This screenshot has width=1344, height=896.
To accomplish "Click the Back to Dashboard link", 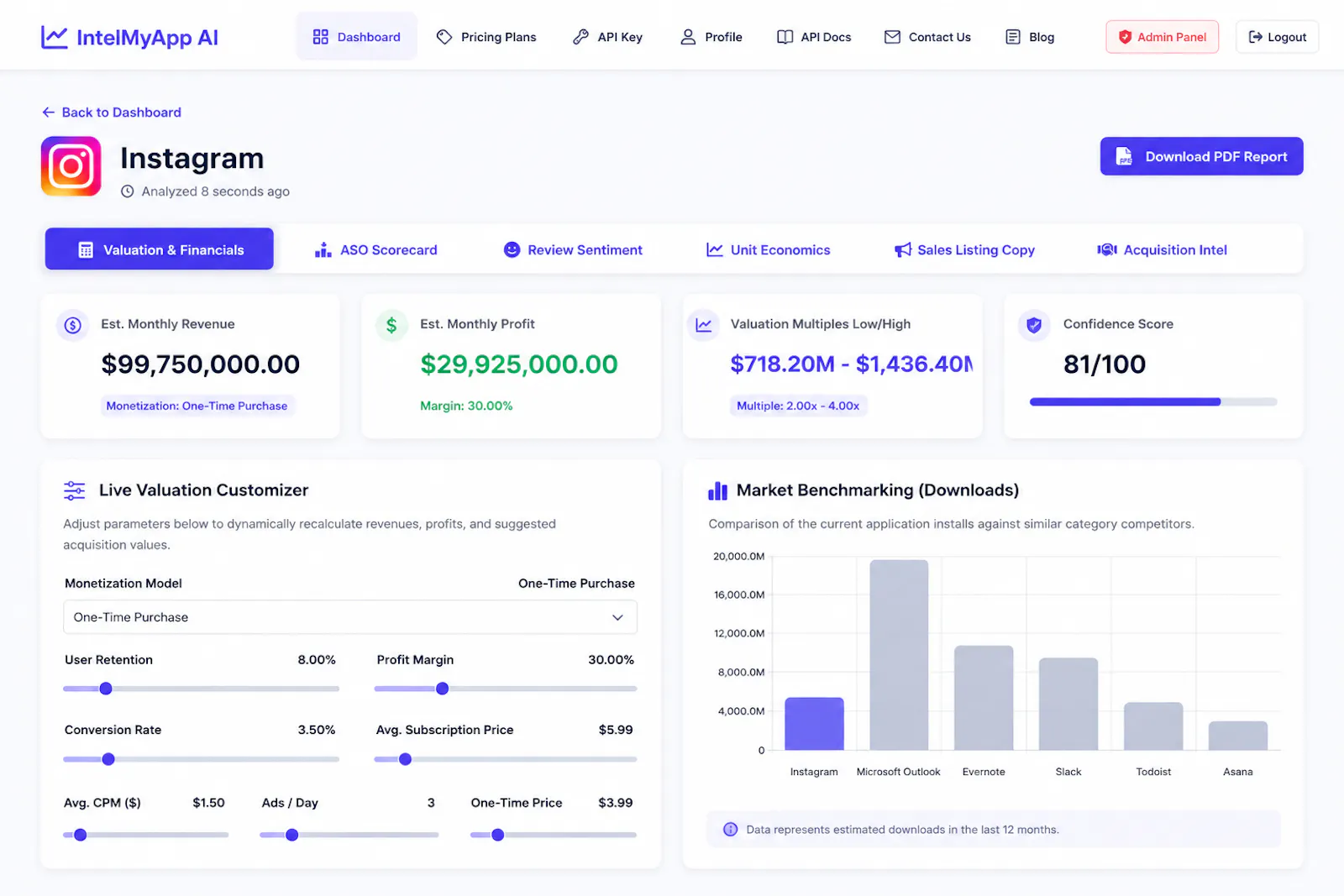I will 112,113.
